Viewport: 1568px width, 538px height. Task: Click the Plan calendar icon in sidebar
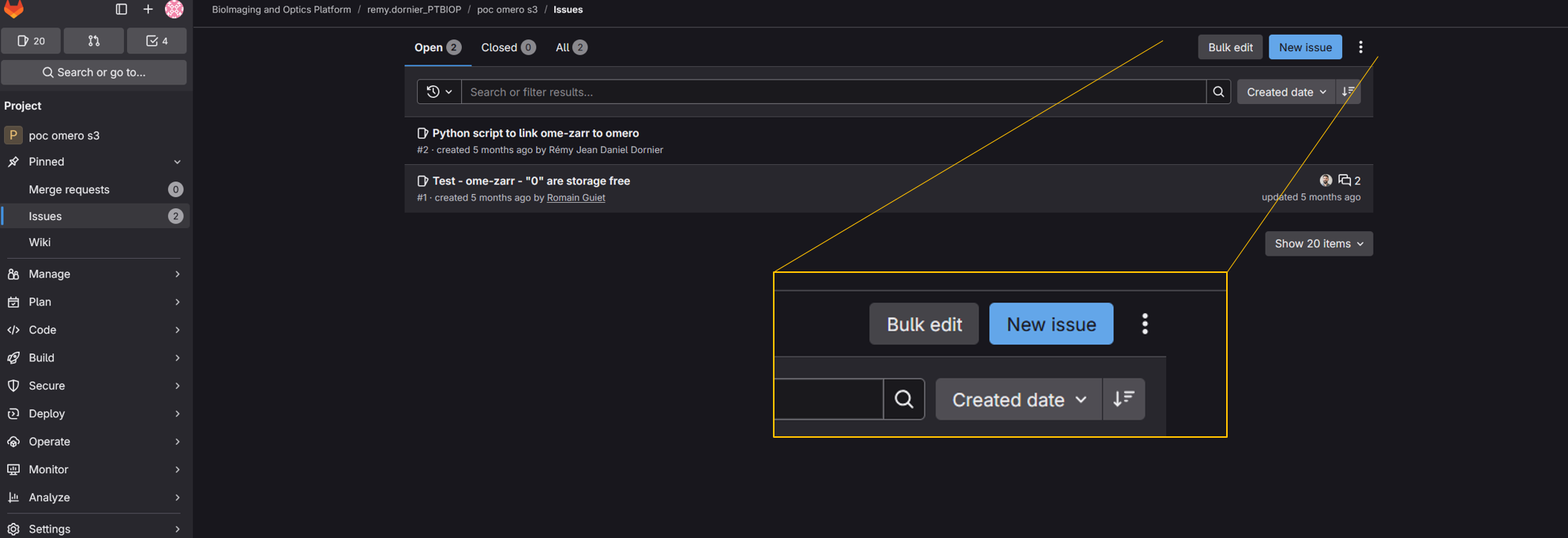pos(13,302)
